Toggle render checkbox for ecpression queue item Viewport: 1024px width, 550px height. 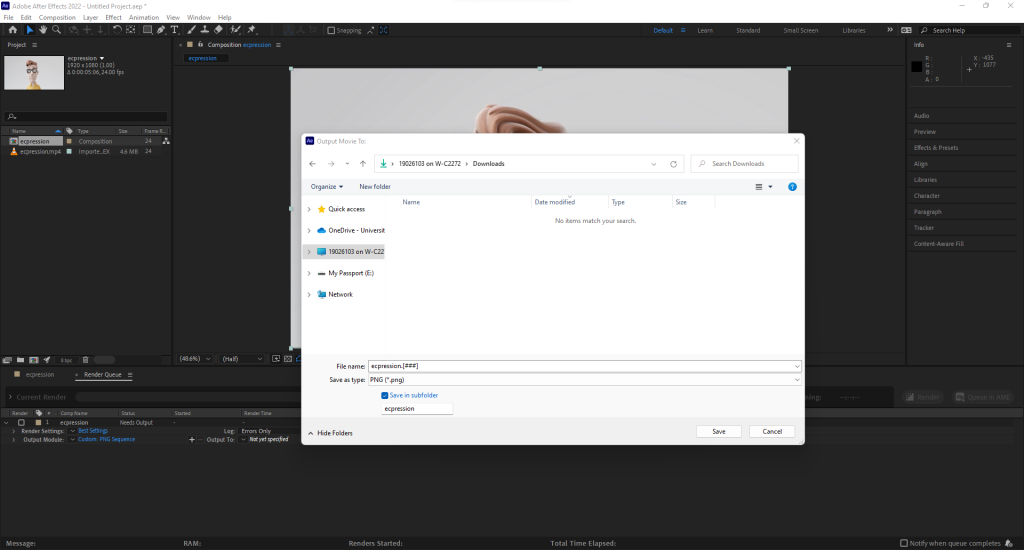[x=22, y=423]
